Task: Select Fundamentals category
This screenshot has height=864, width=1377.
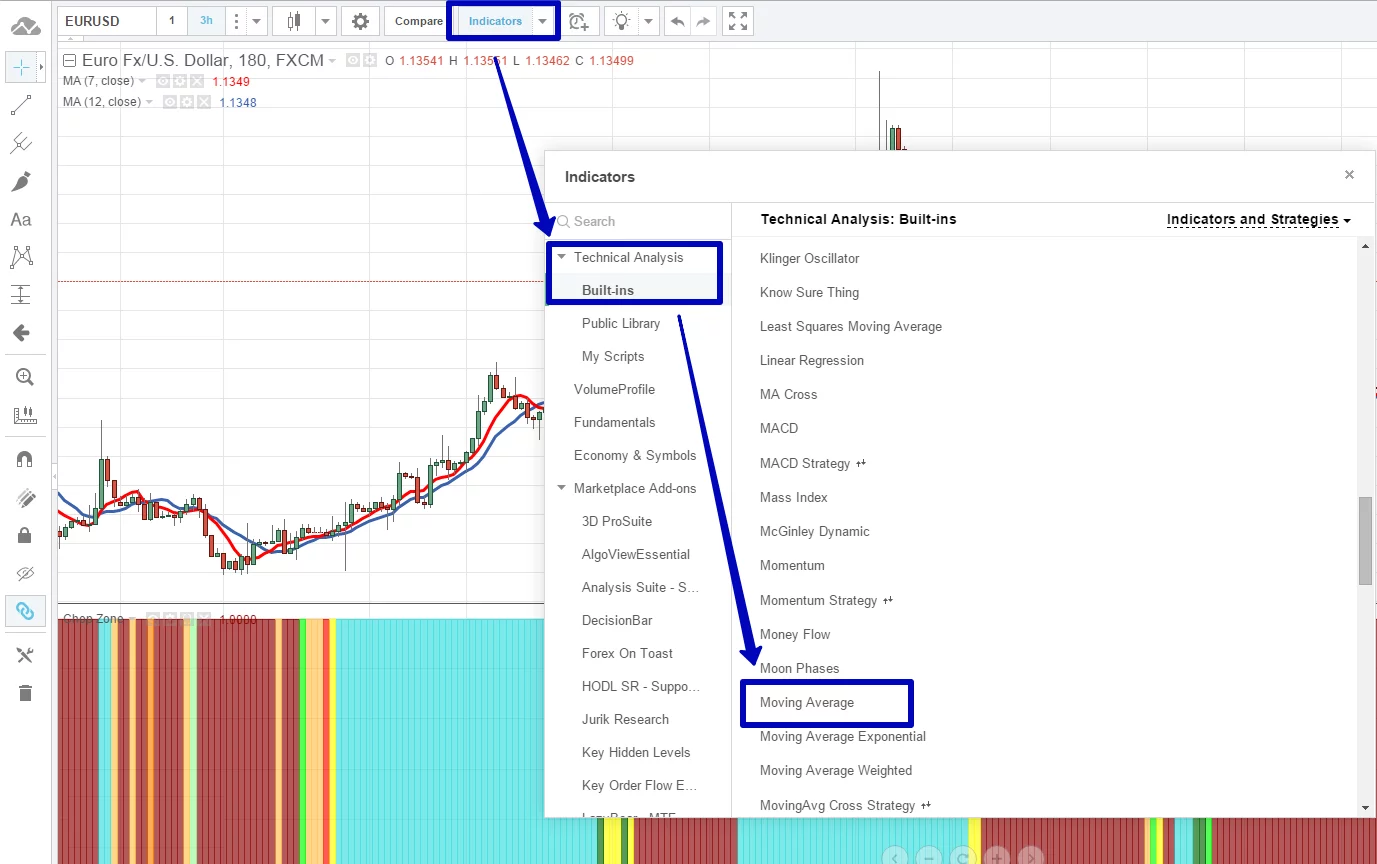Action: pos(614,422)
